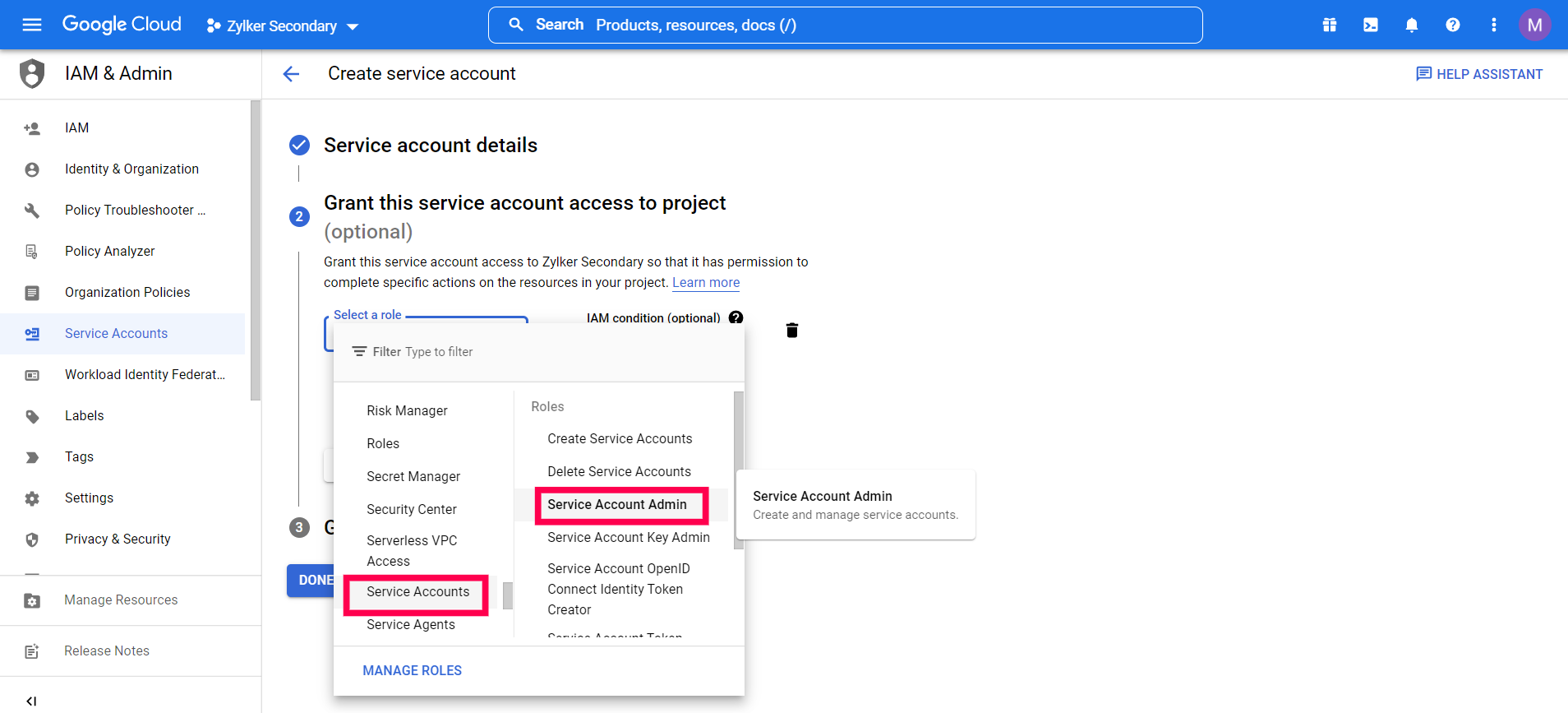Click the Organization Policies list icon
Screen dimensions: 1568x713
click(x=32, y=293)
